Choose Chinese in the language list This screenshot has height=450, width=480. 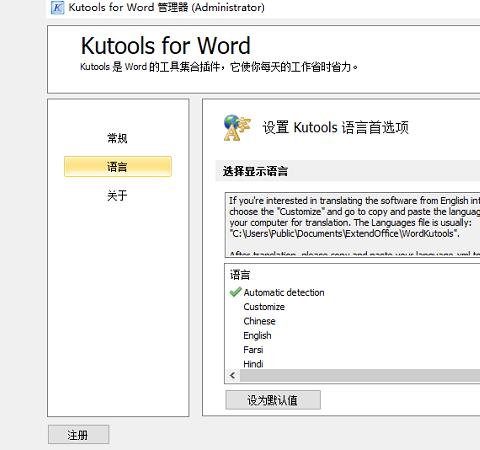(259, 321)
